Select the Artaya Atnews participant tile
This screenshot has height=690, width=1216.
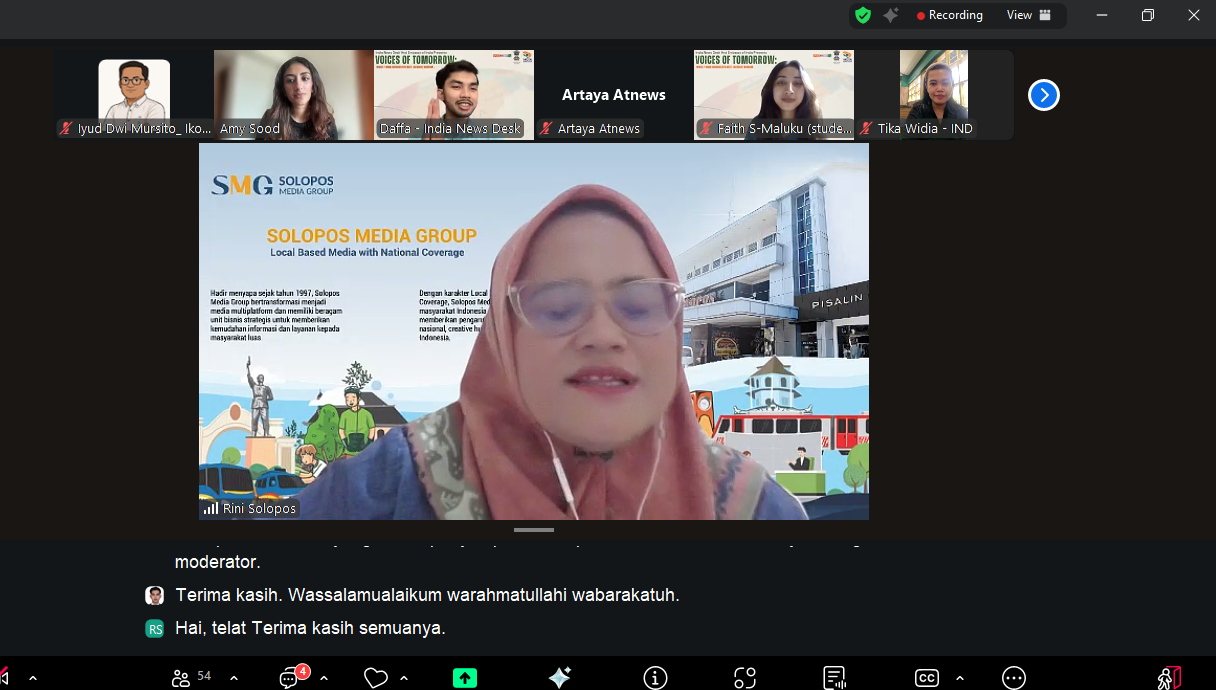[x=614, y=95]
